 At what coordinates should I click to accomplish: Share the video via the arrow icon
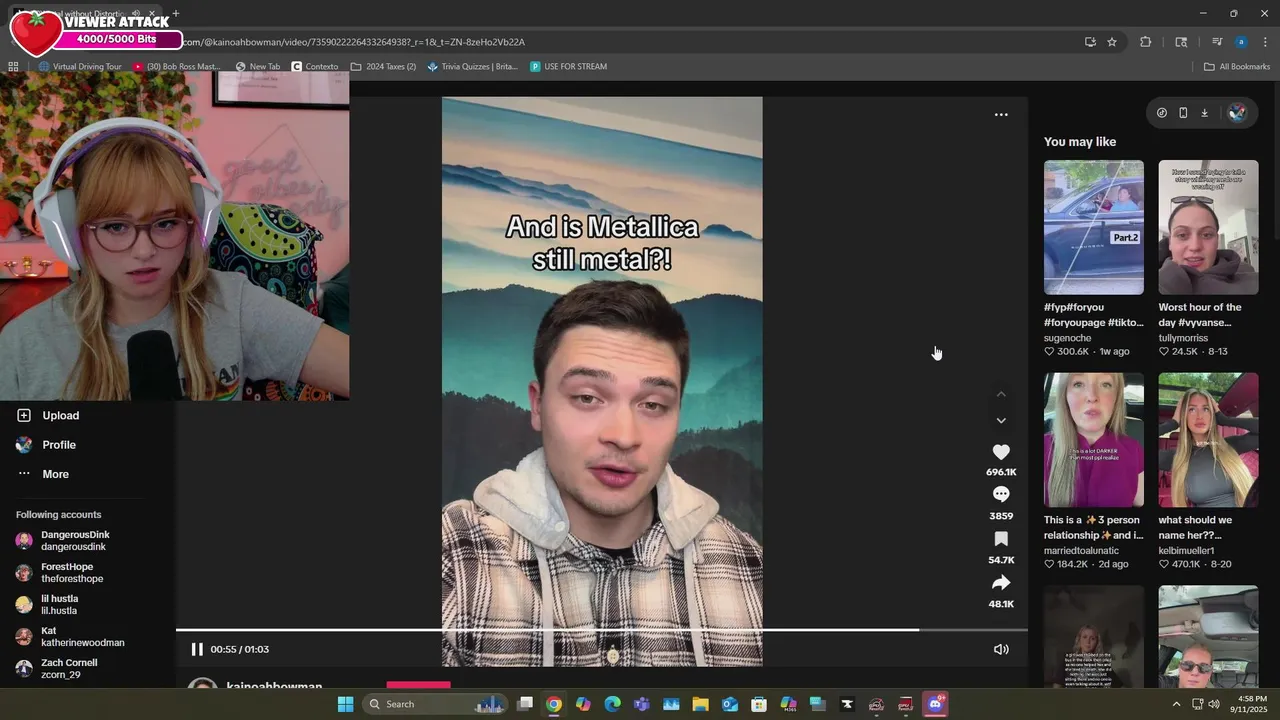[1001, 583]
